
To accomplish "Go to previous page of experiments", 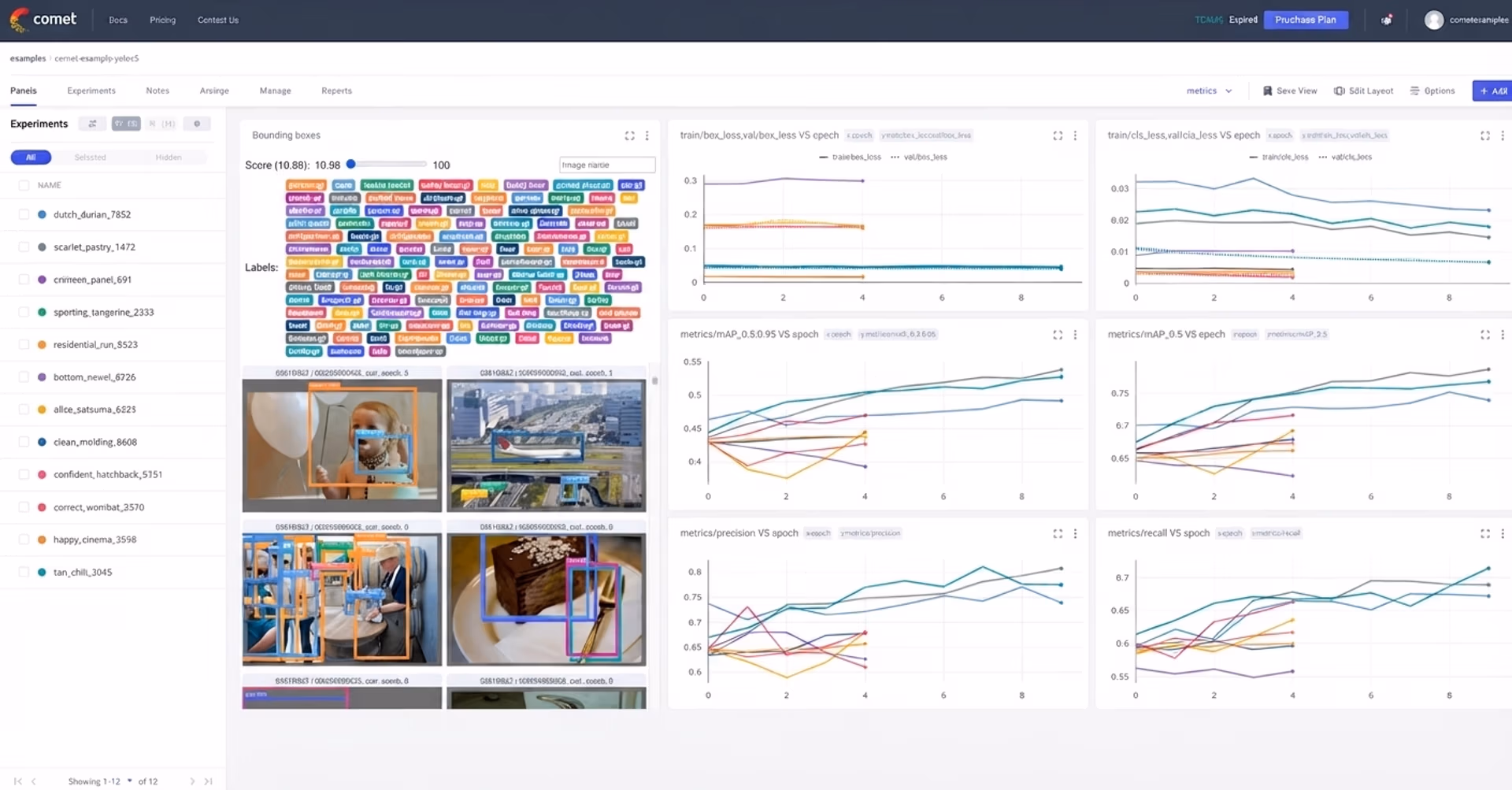I will point(34,781).
